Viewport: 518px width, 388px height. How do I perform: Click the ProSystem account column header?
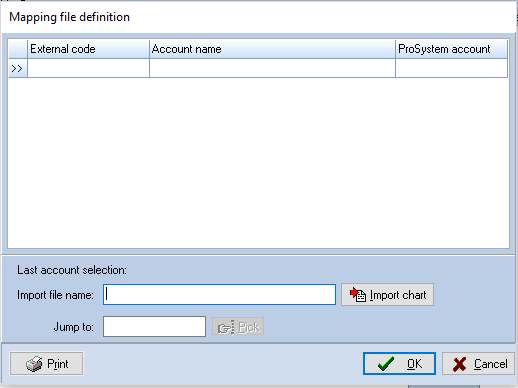point(452,49)
